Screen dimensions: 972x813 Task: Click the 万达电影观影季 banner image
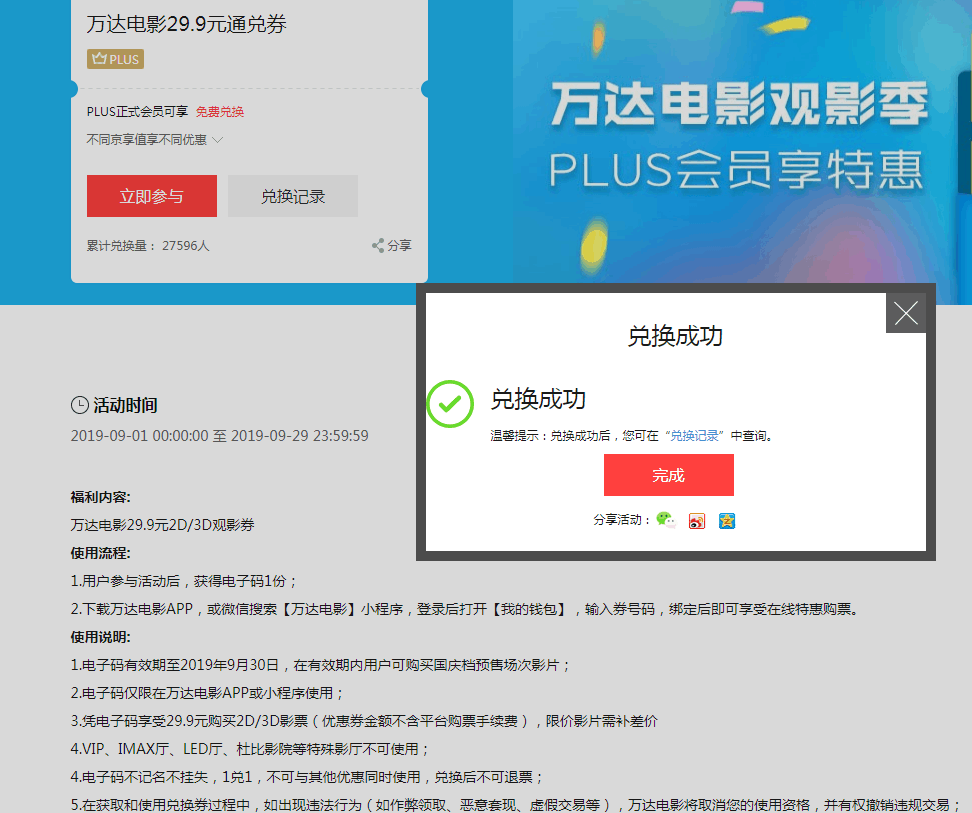[738, 141]
